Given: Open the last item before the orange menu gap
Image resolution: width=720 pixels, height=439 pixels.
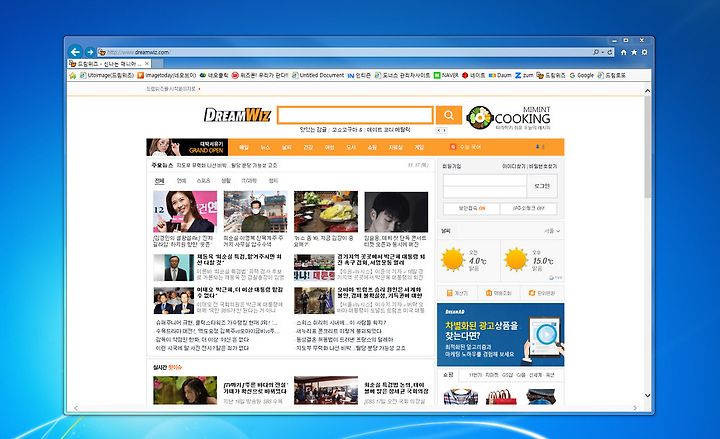Looking at the screenshot, I should click(x=419, y=147).
